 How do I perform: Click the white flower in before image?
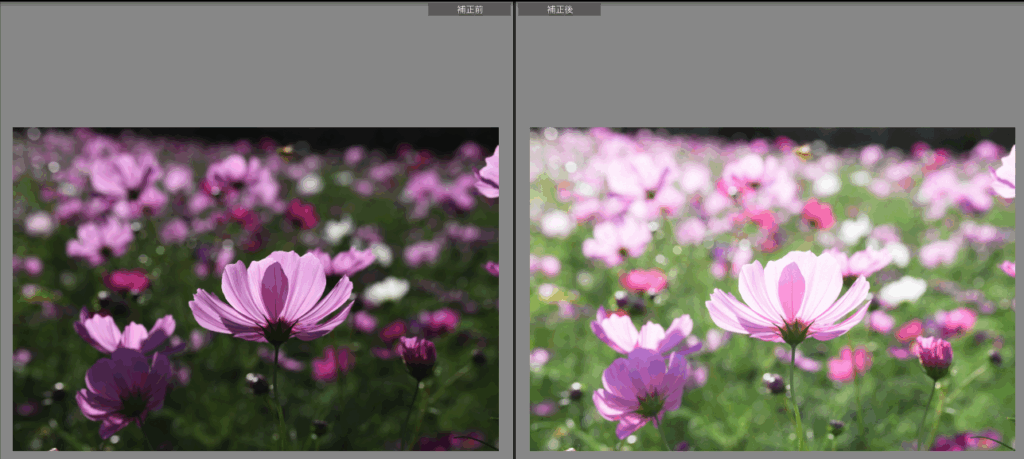(387, 290)
